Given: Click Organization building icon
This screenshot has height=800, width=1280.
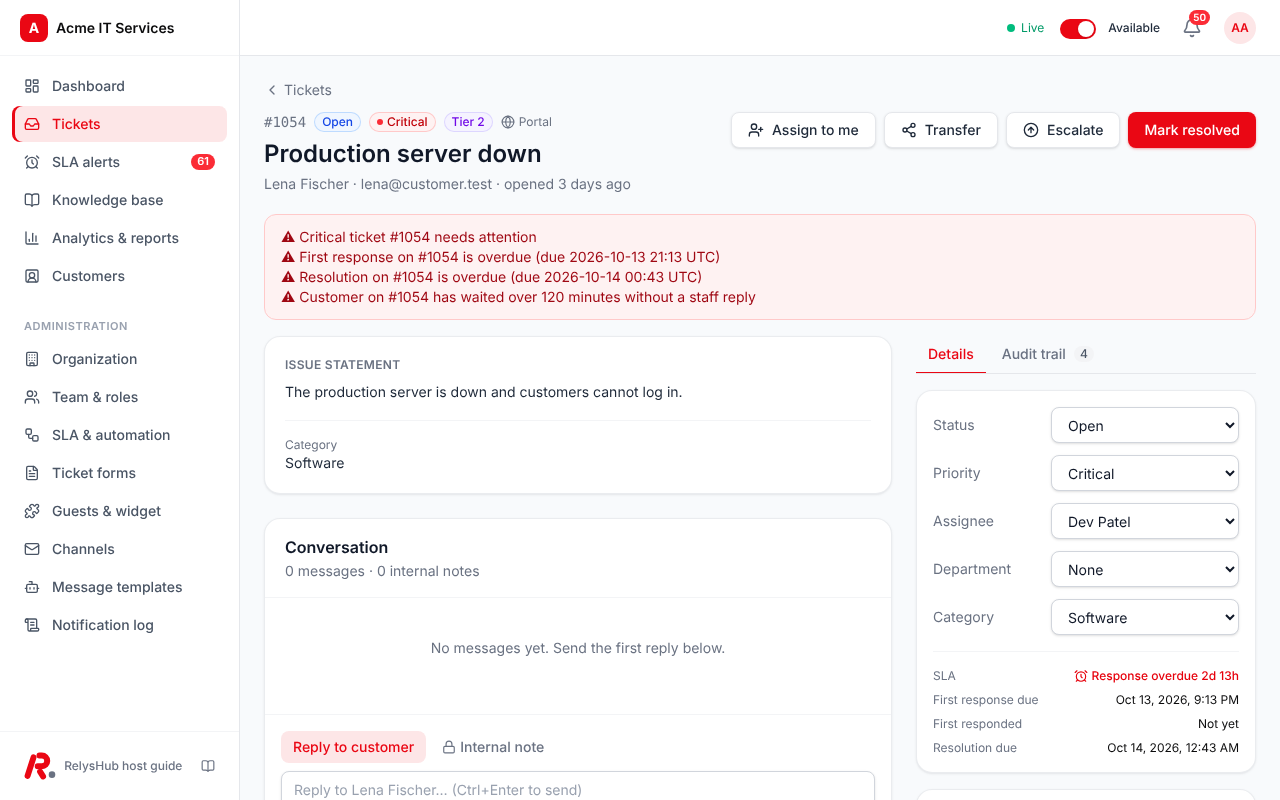Looking at the screenshot, I should point(32,359).
